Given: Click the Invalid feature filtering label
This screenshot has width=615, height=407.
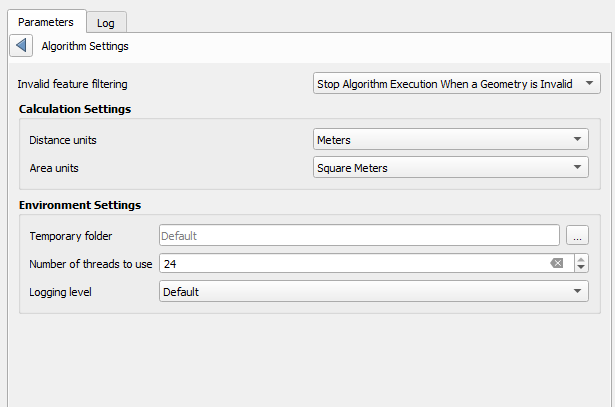Looking at the screenshot, I should 73,84.
